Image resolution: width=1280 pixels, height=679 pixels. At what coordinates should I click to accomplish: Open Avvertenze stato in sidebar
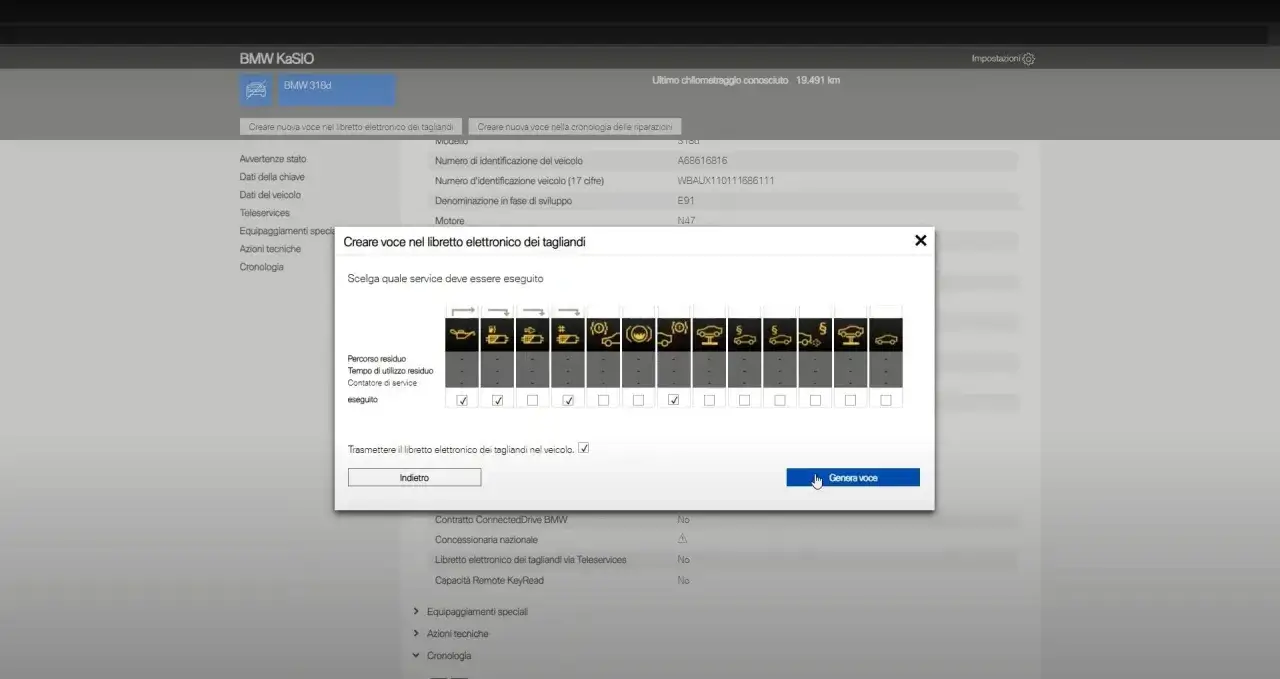[273, 159]
